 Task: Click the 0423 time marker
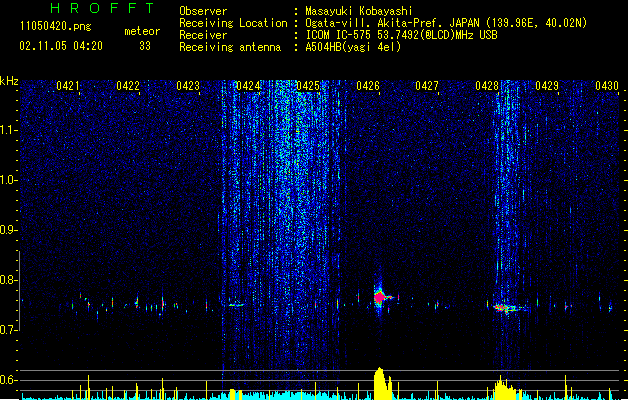tap(188, 86)
